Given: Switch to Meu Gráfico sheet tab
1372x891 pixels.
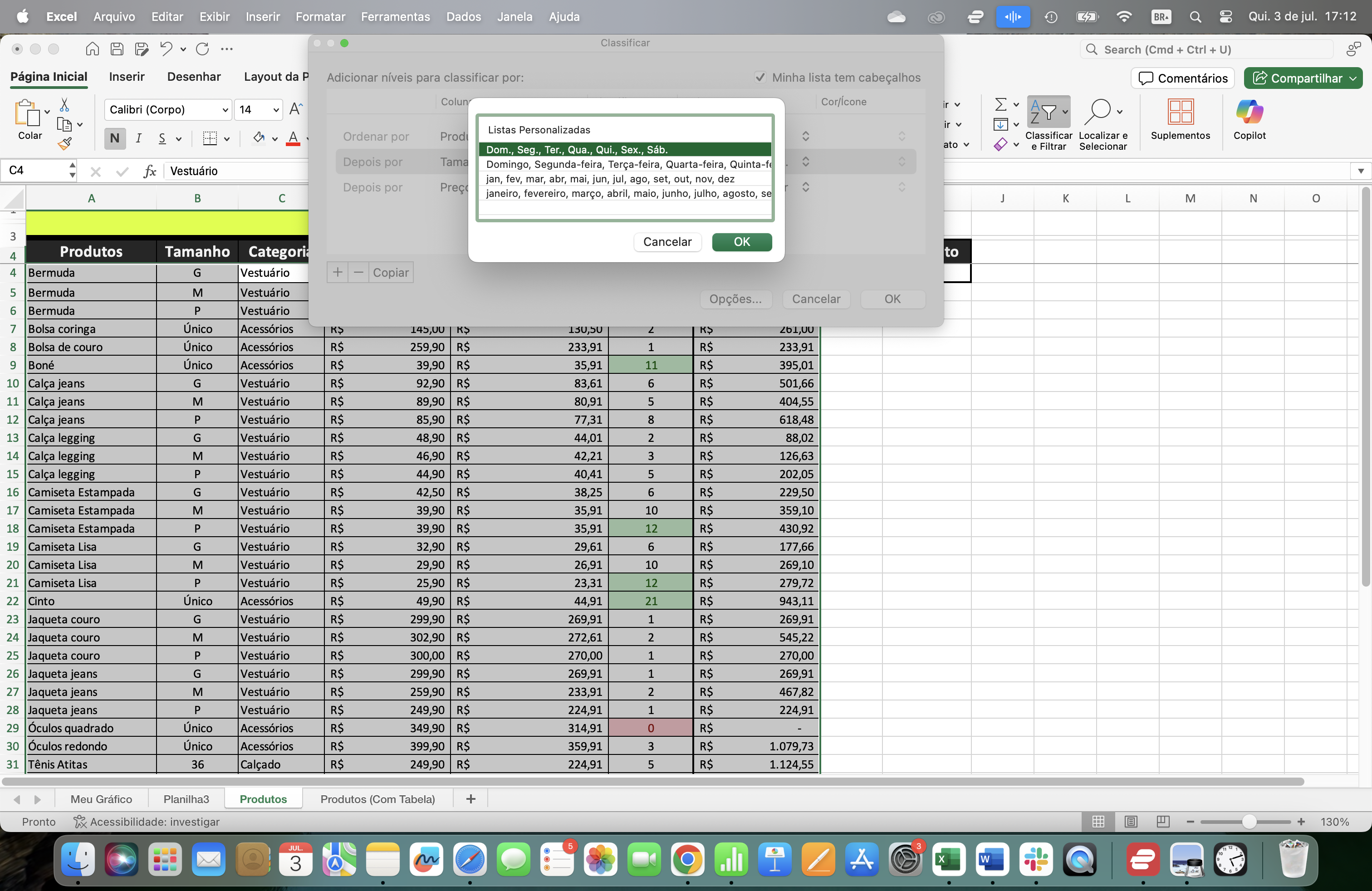Looking at the screenshot, I should 102,799.
